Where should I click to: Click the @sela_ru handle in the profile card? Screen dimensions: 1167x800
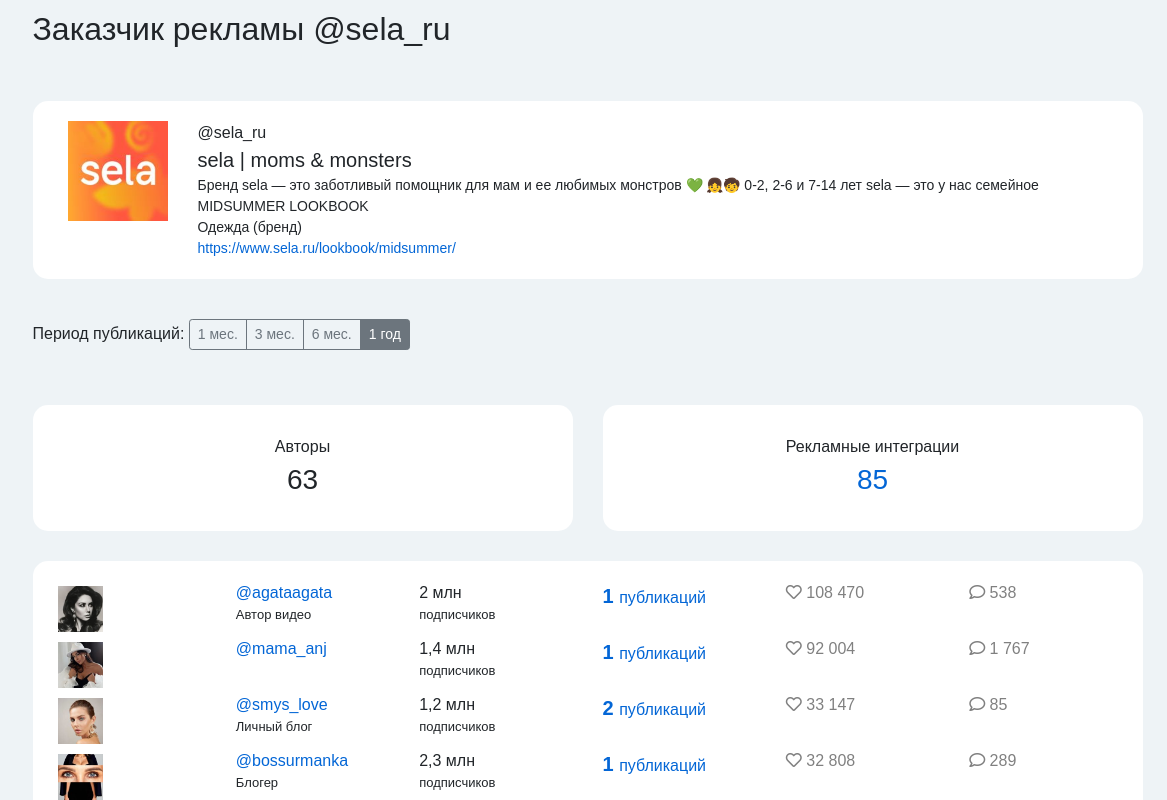(231, 132)
